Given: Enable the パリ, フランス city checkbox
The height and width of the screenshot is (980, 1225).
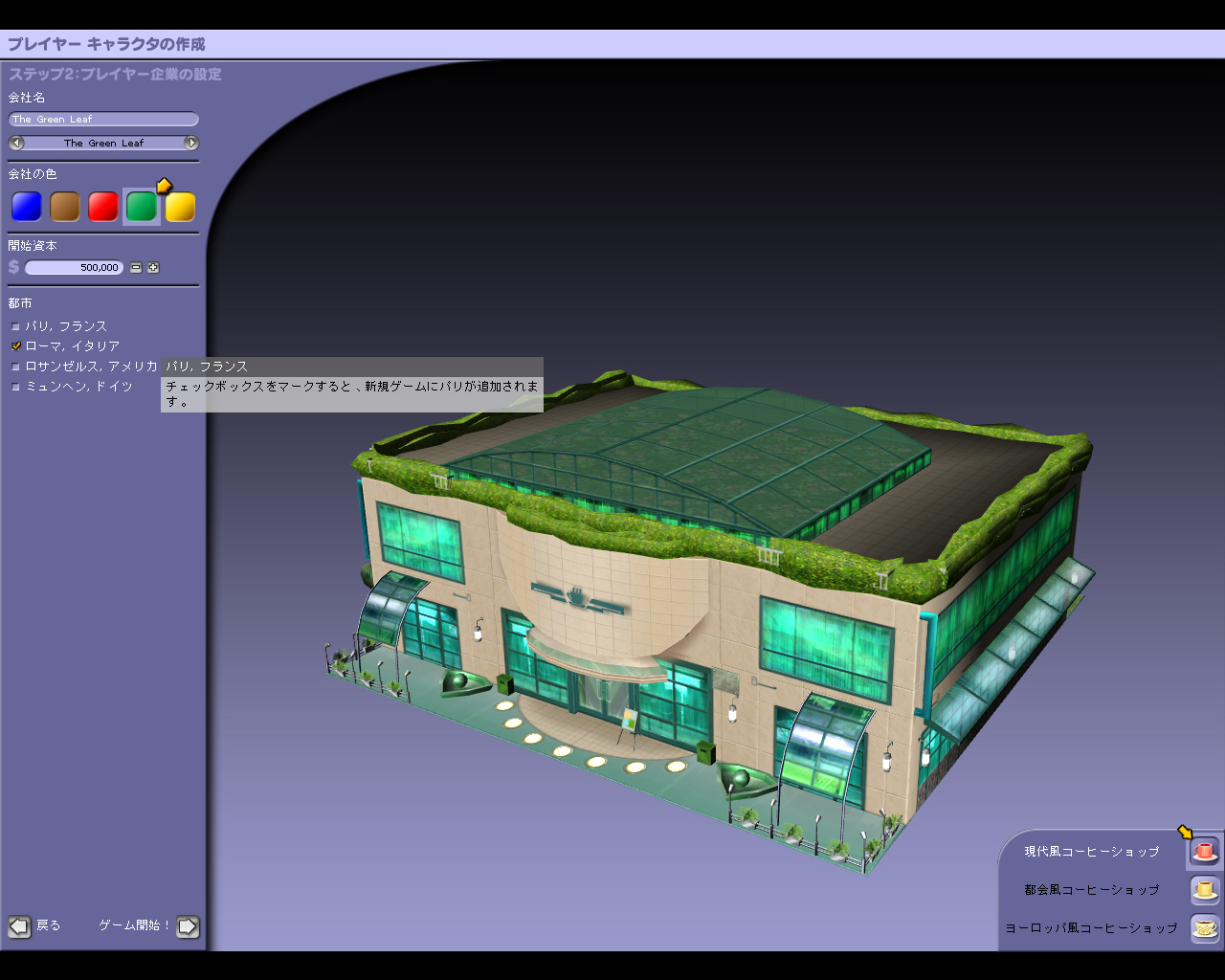Looking at the screenshot, I should [x=15, y=327].
